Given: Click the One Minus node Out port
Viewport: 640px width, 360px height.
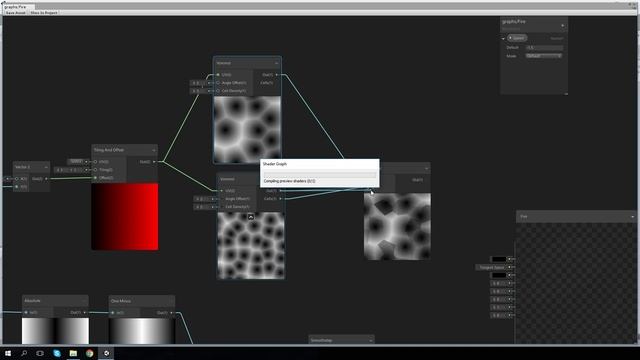Looking at the screenshot, I should pyautogui.click(x=171, y=313).
